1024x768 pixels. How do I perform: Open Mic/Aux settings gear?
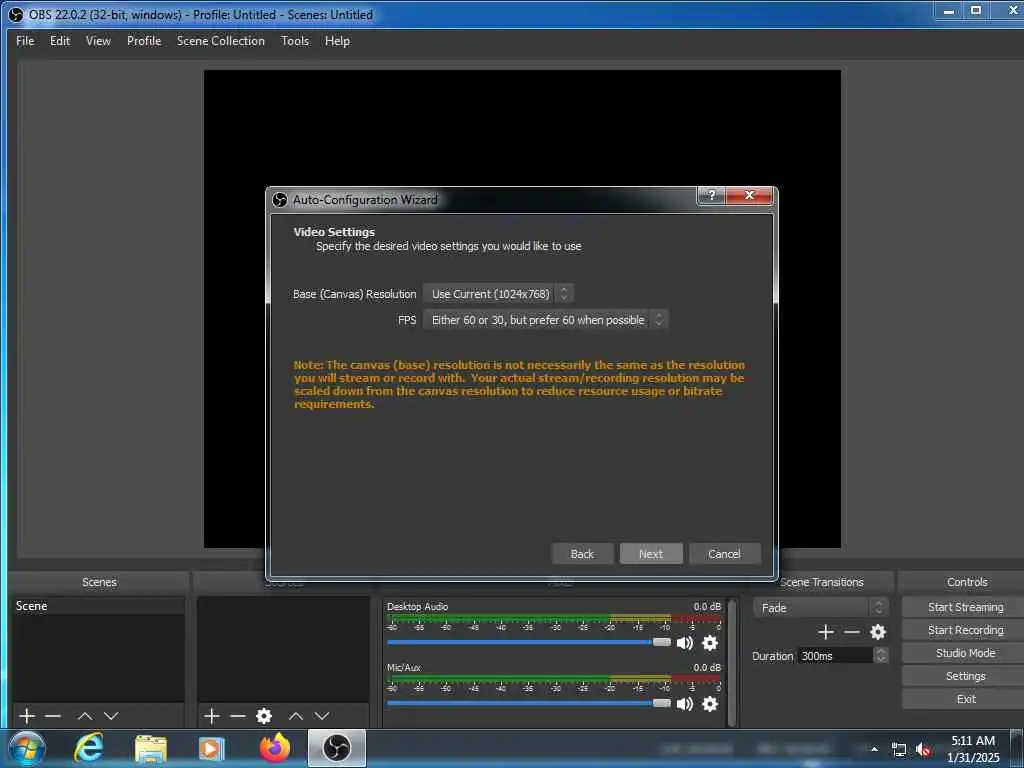[x=710, y=703]
